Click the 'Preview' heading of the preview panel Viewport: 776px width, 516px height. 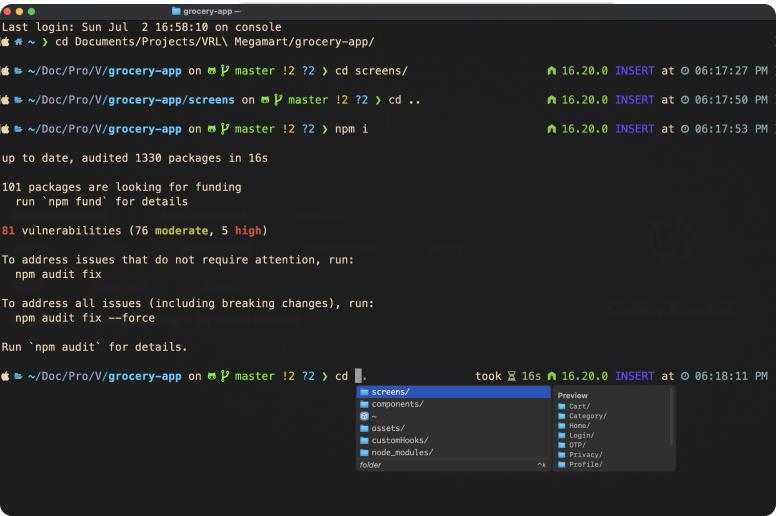pyautogui.click(x=573, y=396)
